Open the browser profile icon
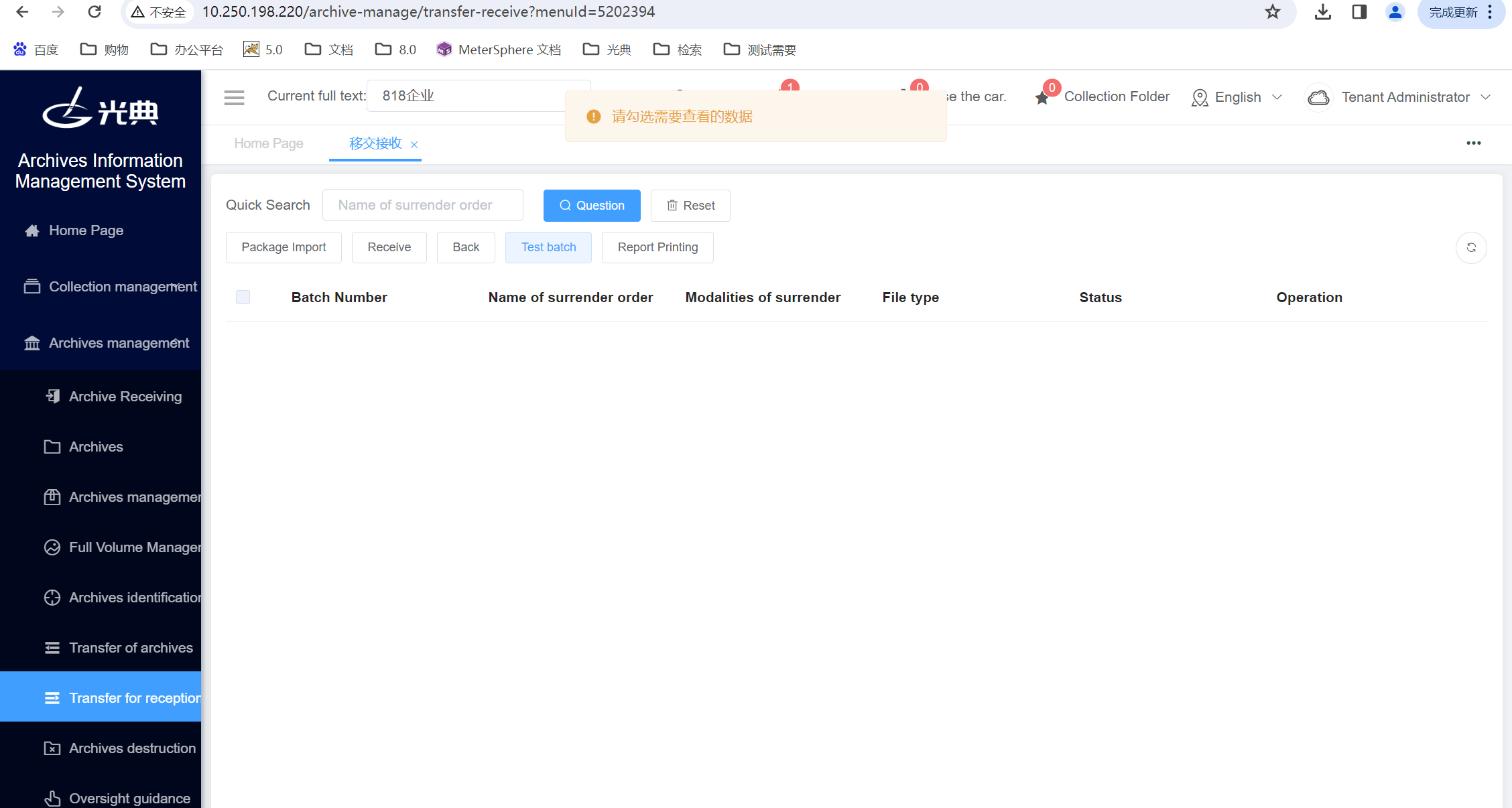 click(x=1395, y=12)
